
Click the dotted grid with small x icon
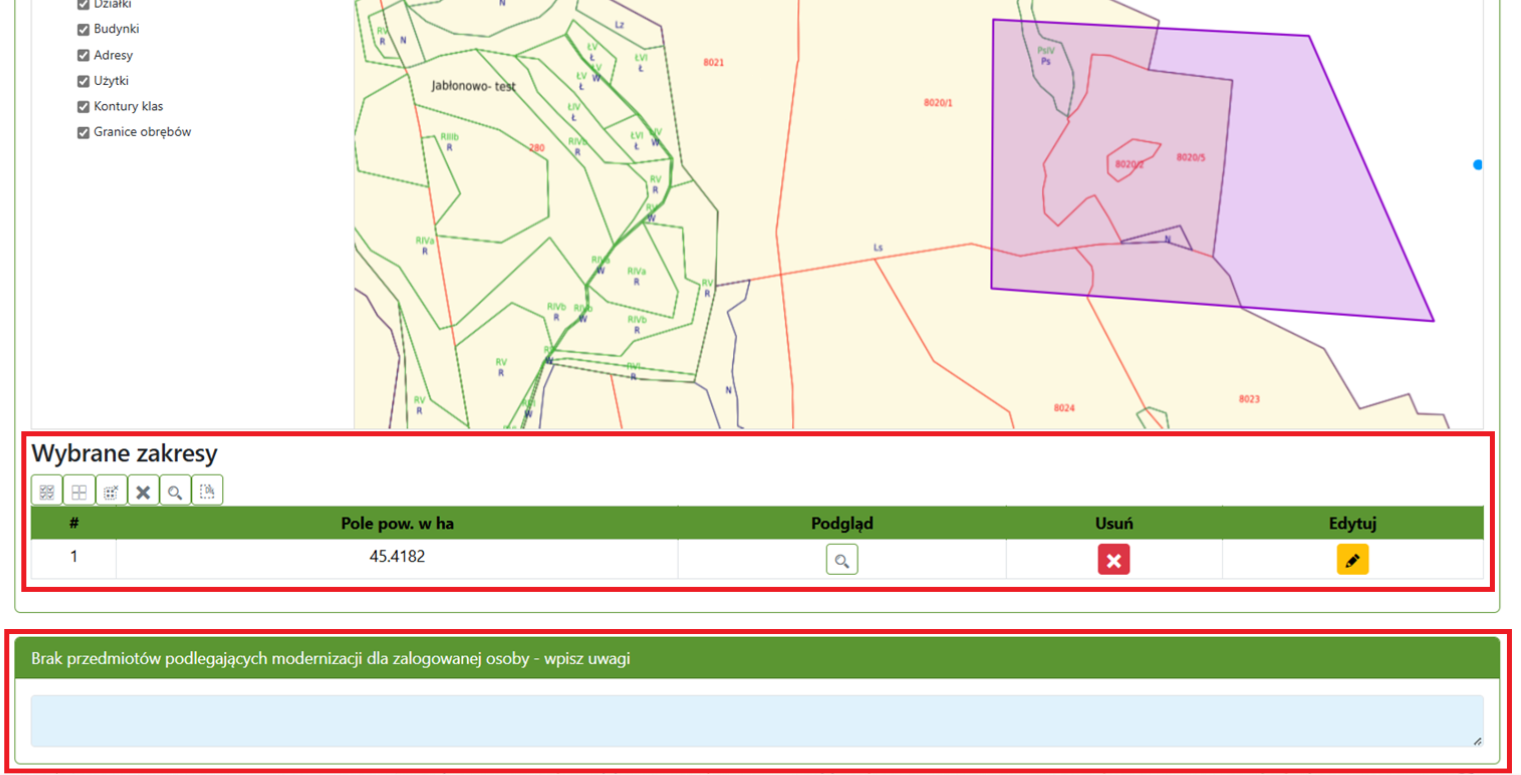[x=111, y=491]
